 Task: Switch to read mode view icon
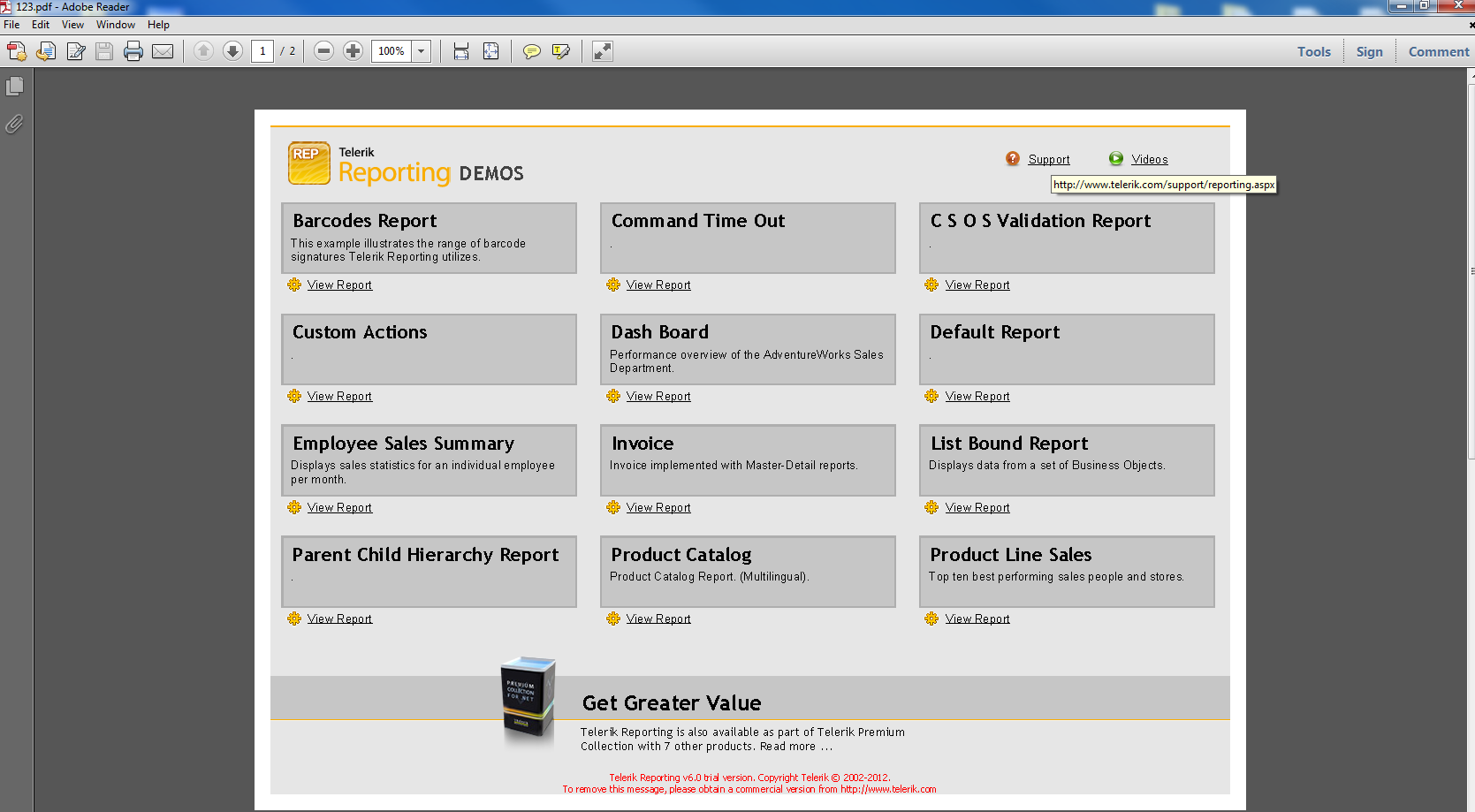[x=603, y=51]
